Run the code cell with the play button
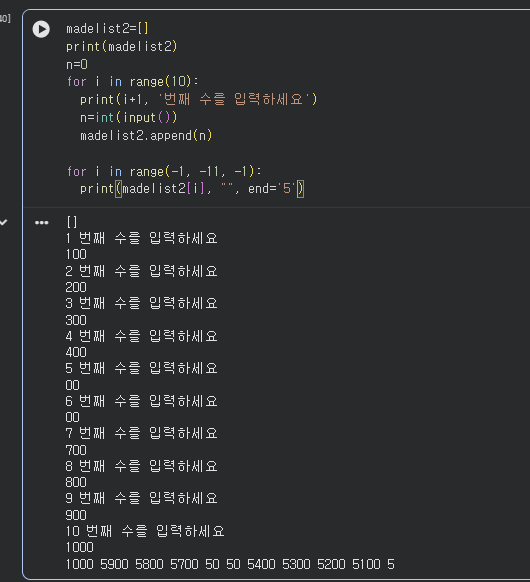Viewport: 530px width, 582px height. pos(41,29)
